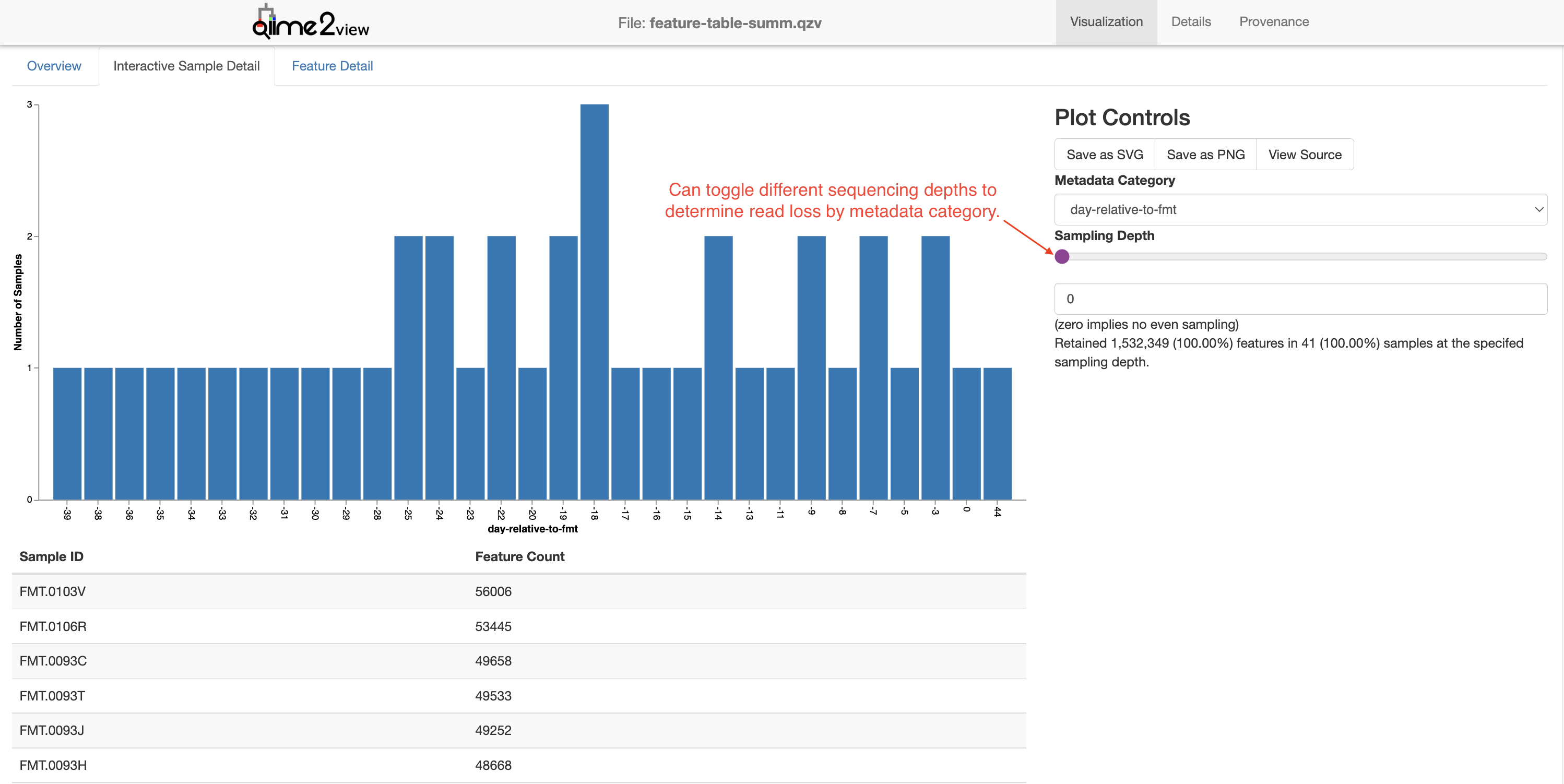
Task: Open the Feature Detail tab
Action: tap(332, 66)
